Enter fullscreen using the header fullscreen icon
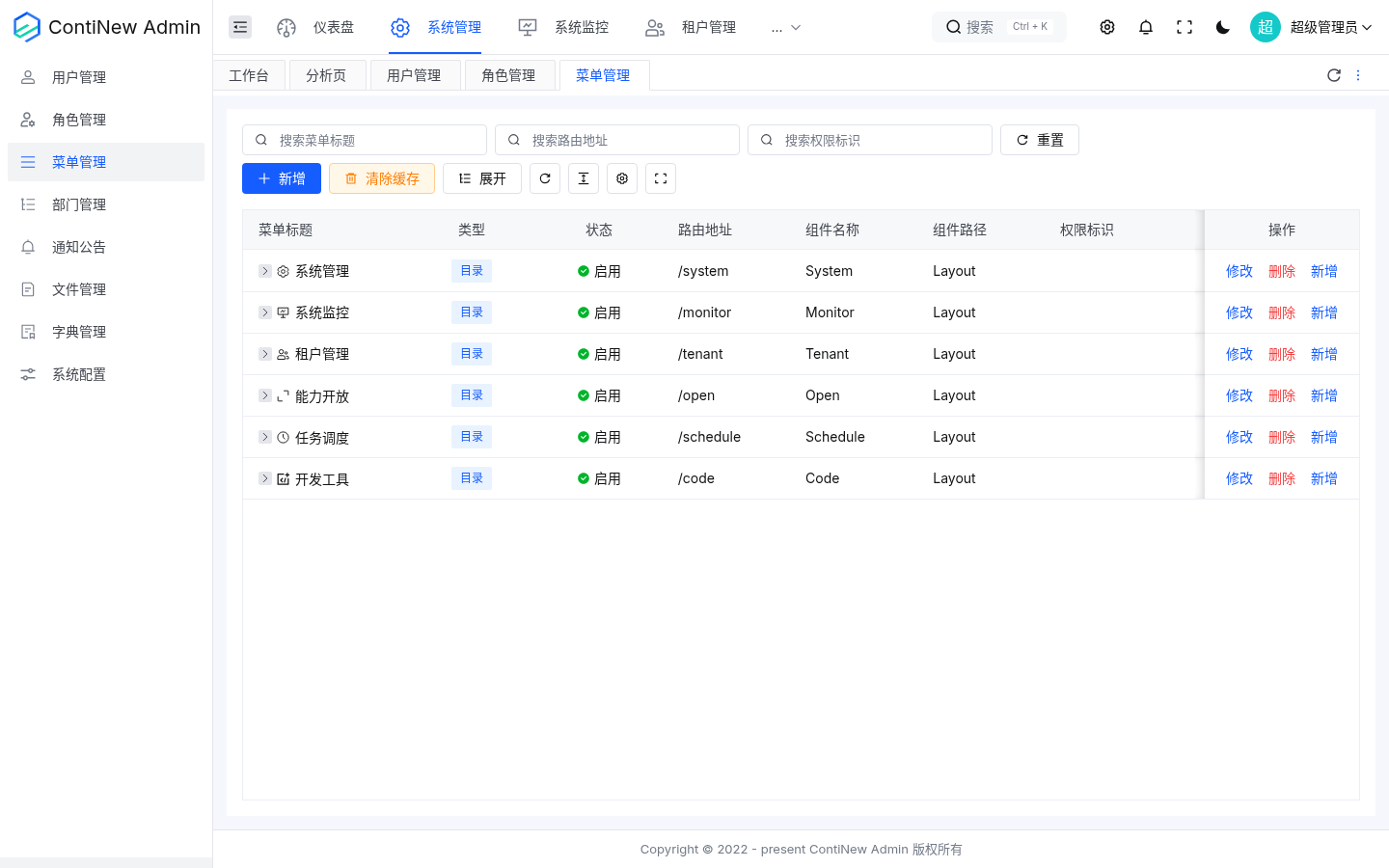Viewport: 1389px width, 868px height. coord(1185,27)
